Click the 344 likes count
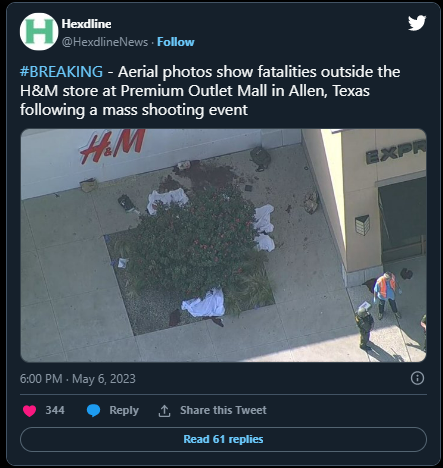Image resolution: width=443 pixels, height=468 pixels. coord(55,410)
